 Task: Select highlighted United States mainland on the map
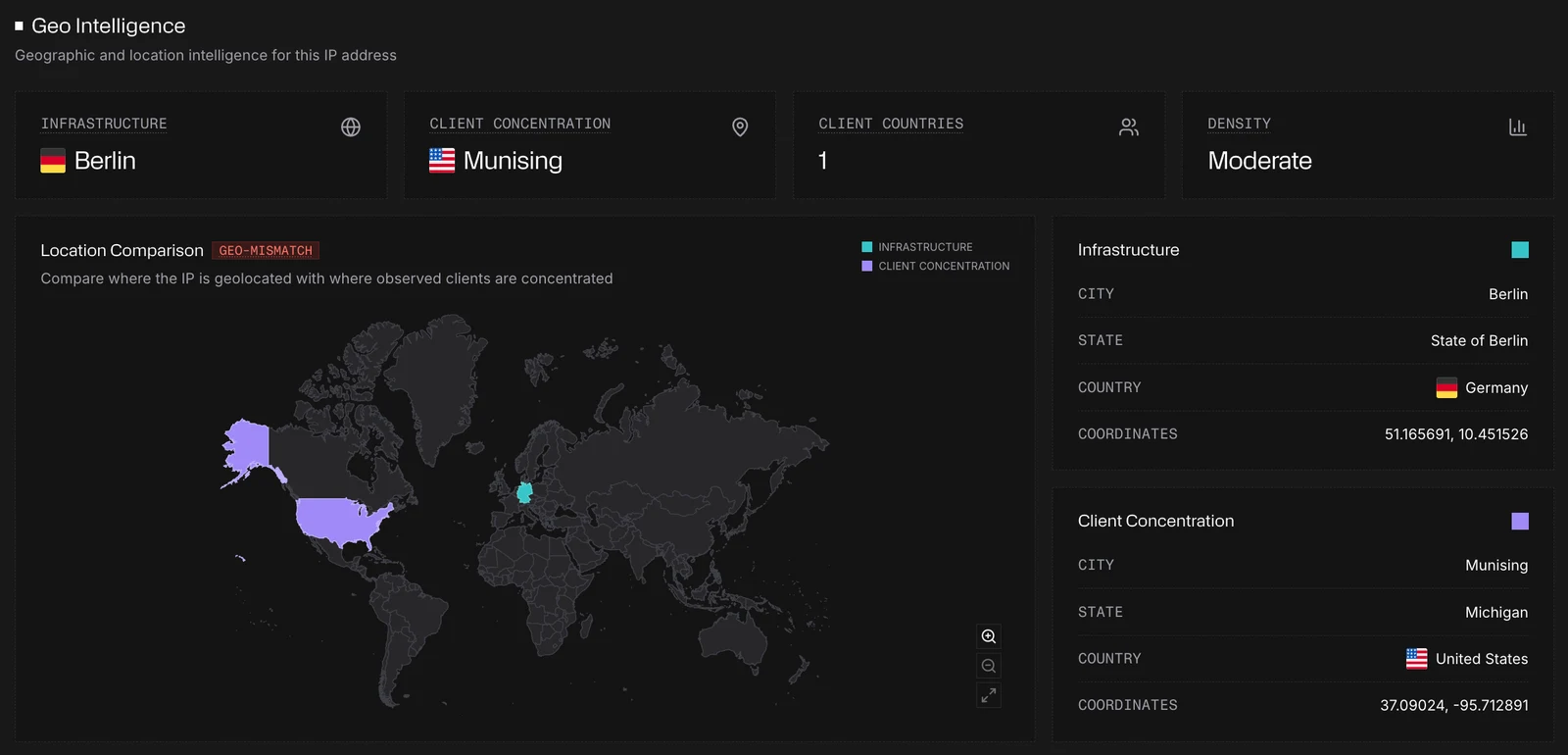coord(338,520)
